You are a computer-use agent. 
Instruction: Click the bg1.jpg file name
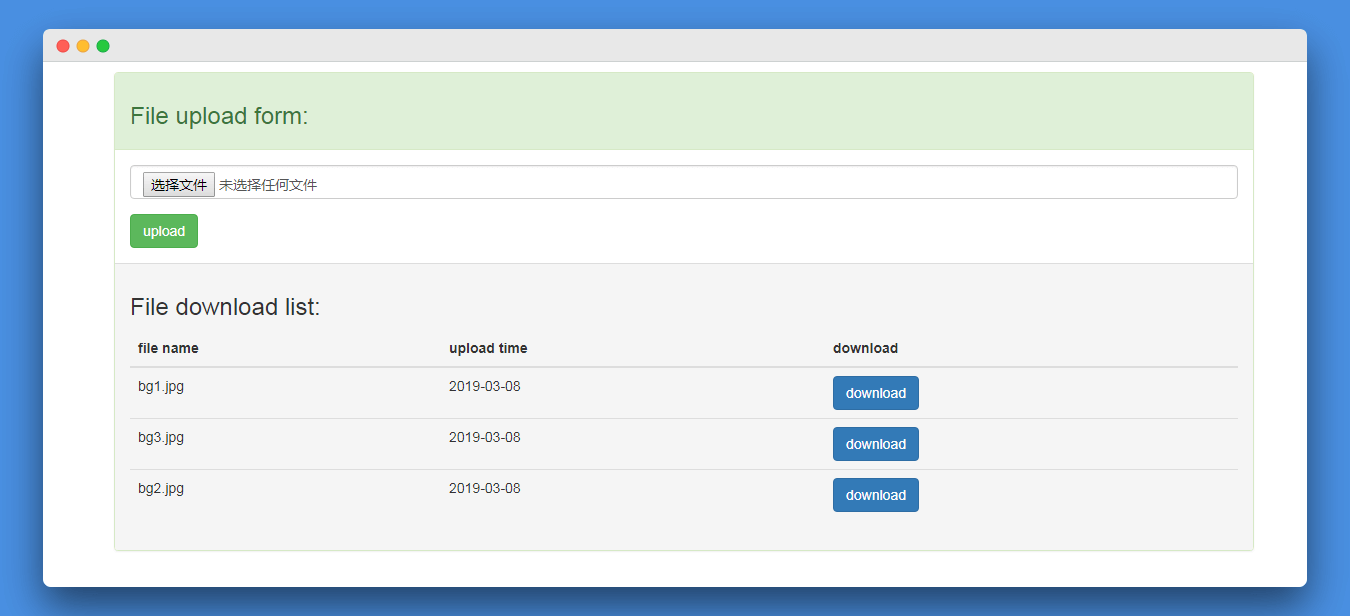click(161, 387)
